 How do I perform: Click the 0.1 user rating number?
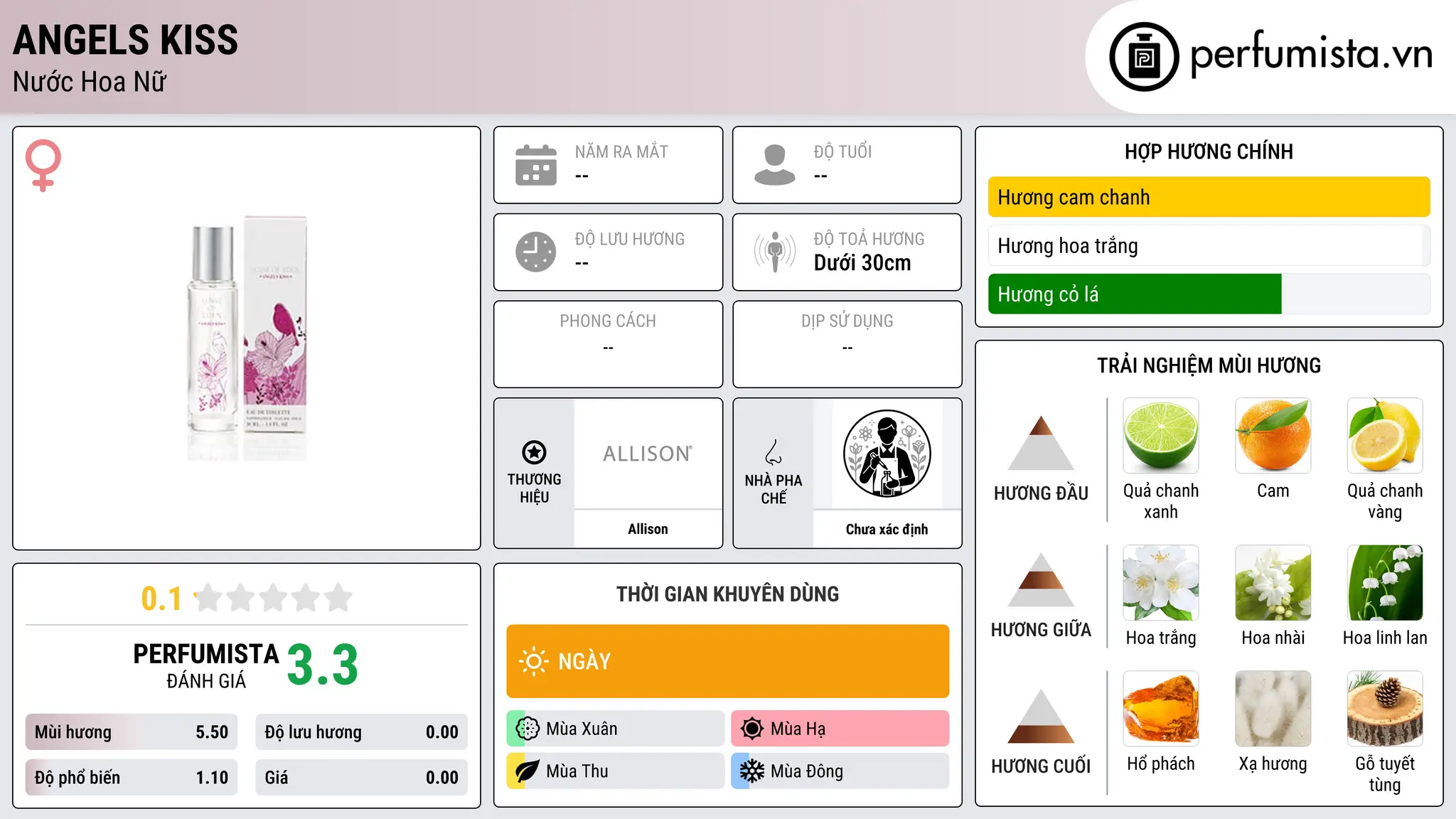point(161,599)
